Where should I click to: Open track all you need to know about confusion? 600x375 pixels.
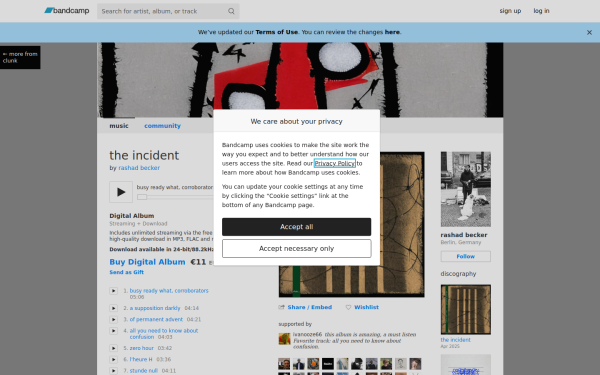(164, 334)
